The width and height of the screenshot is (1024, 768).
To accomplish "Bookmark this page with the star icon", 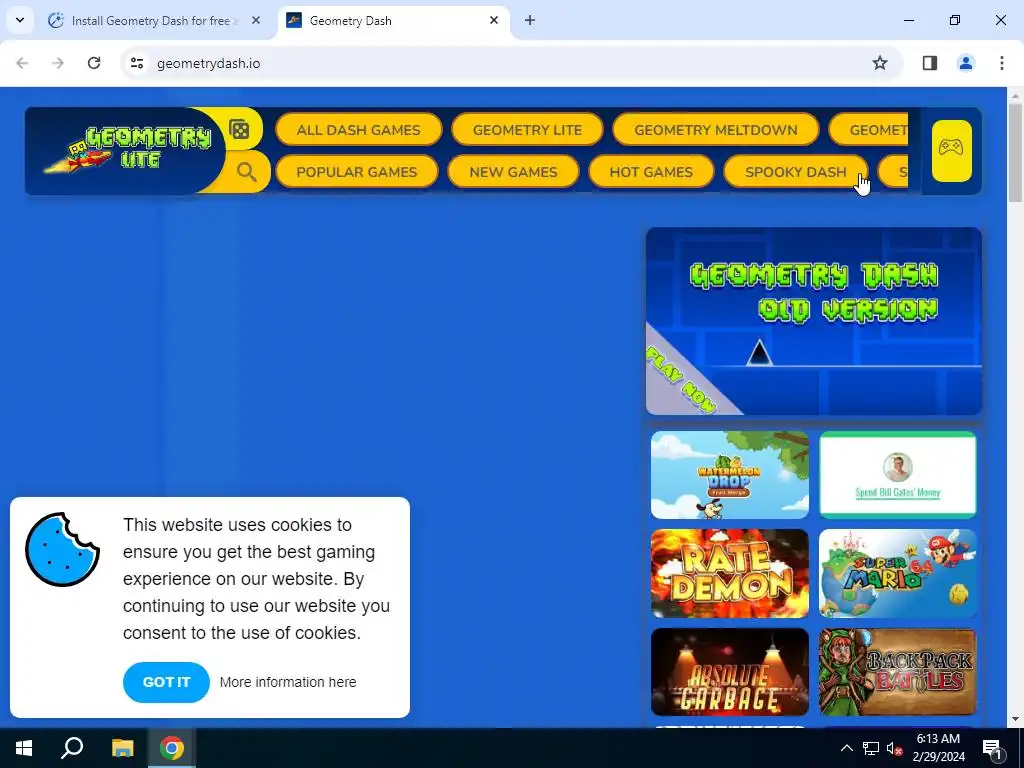I will tap(880, 63).
